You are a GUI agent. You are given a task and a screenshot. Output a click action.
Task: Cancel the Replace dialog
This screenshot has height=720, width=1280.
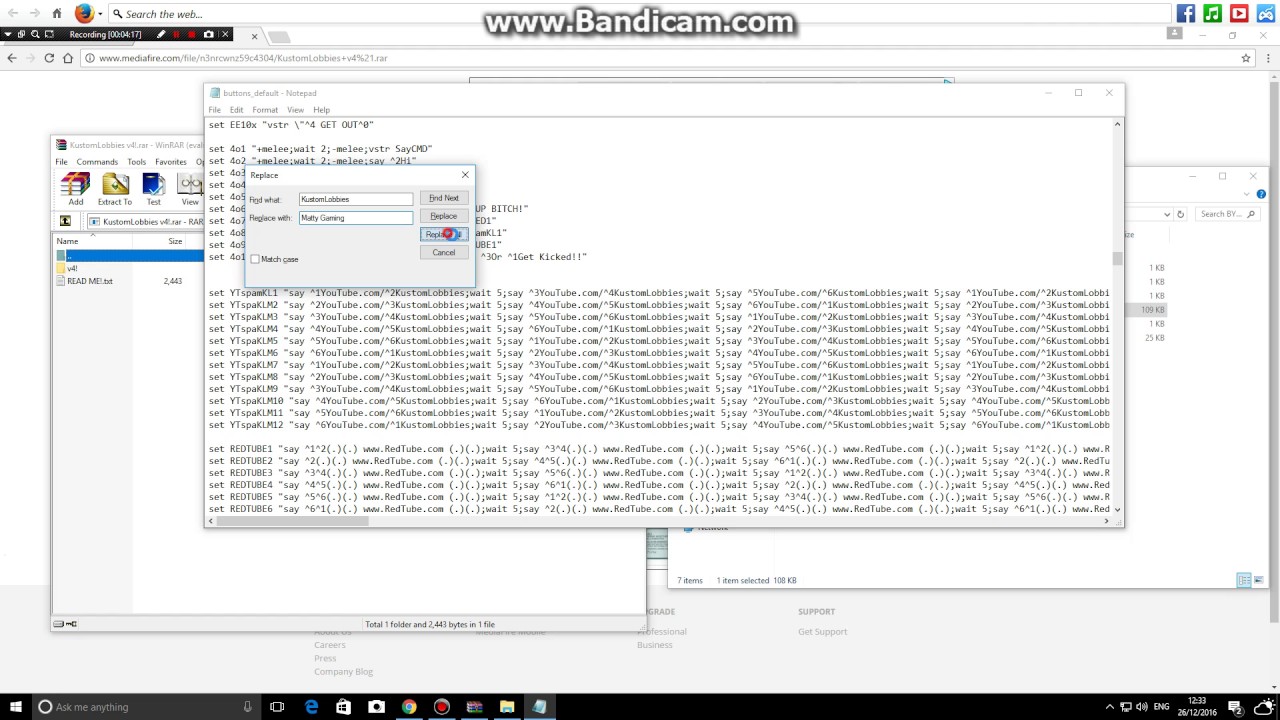(444, 253)
